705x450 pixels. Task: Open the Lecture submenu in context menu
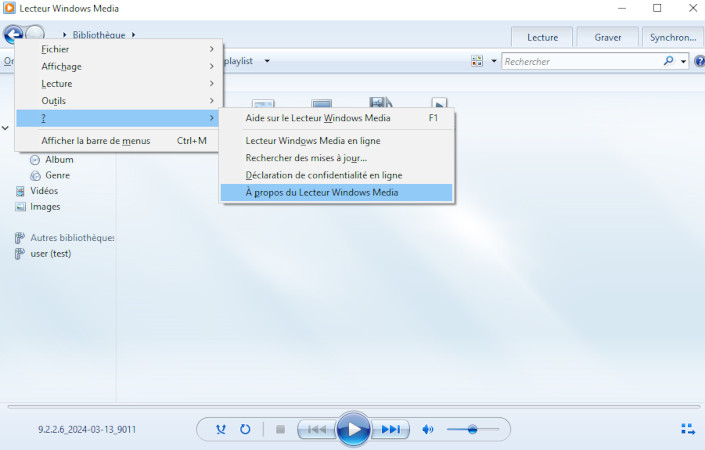pyautogui.click(x=117, y=84)
